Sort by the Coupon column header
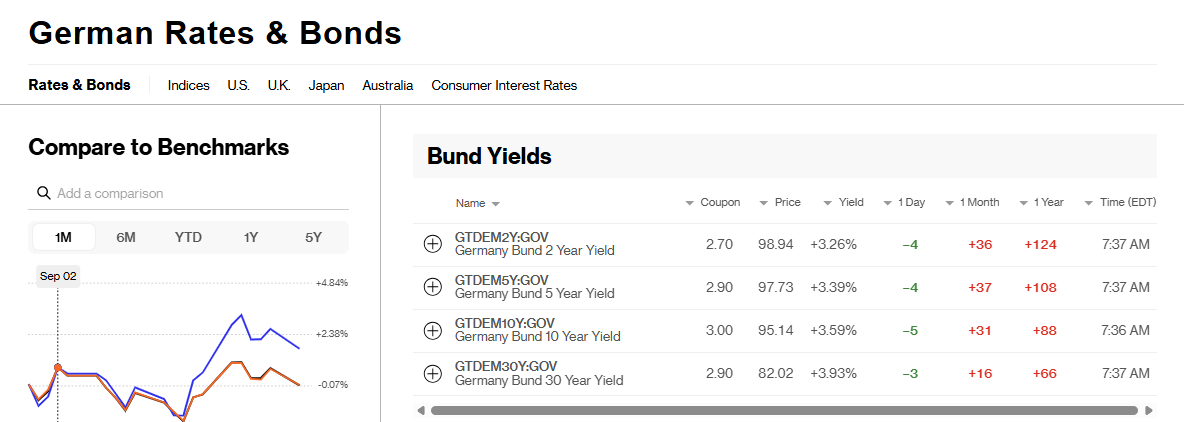This screenshot has width=1184, height=422. [x=712, y=202]
